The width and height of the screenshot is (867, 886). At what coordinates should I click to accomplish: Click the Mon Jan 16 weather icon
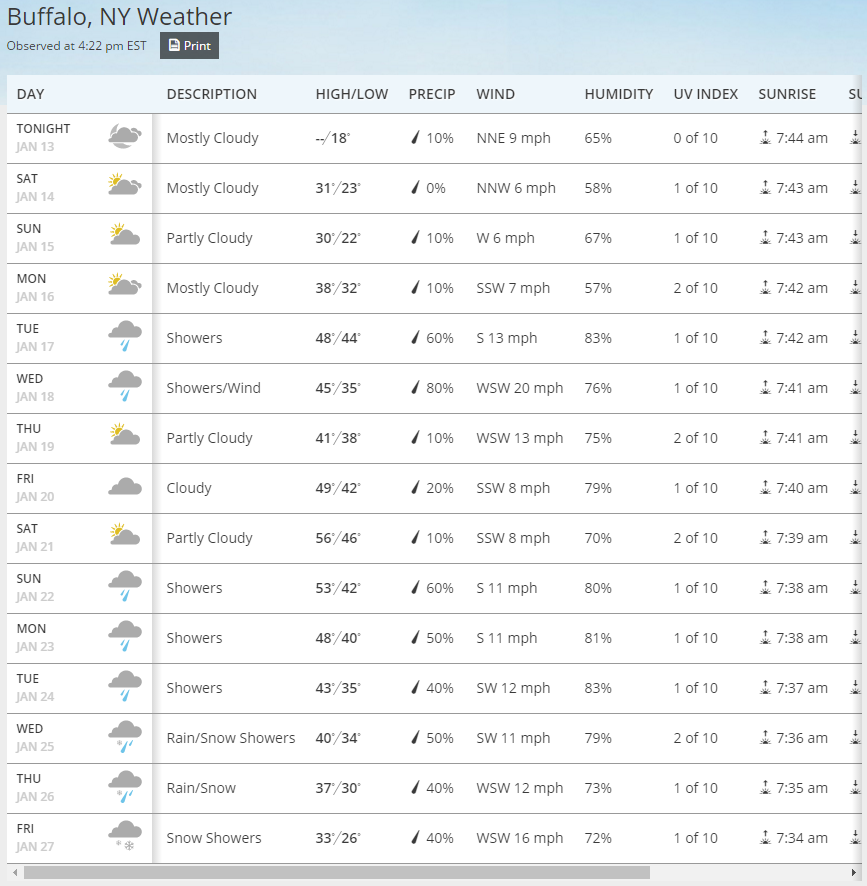click(125, 285)
